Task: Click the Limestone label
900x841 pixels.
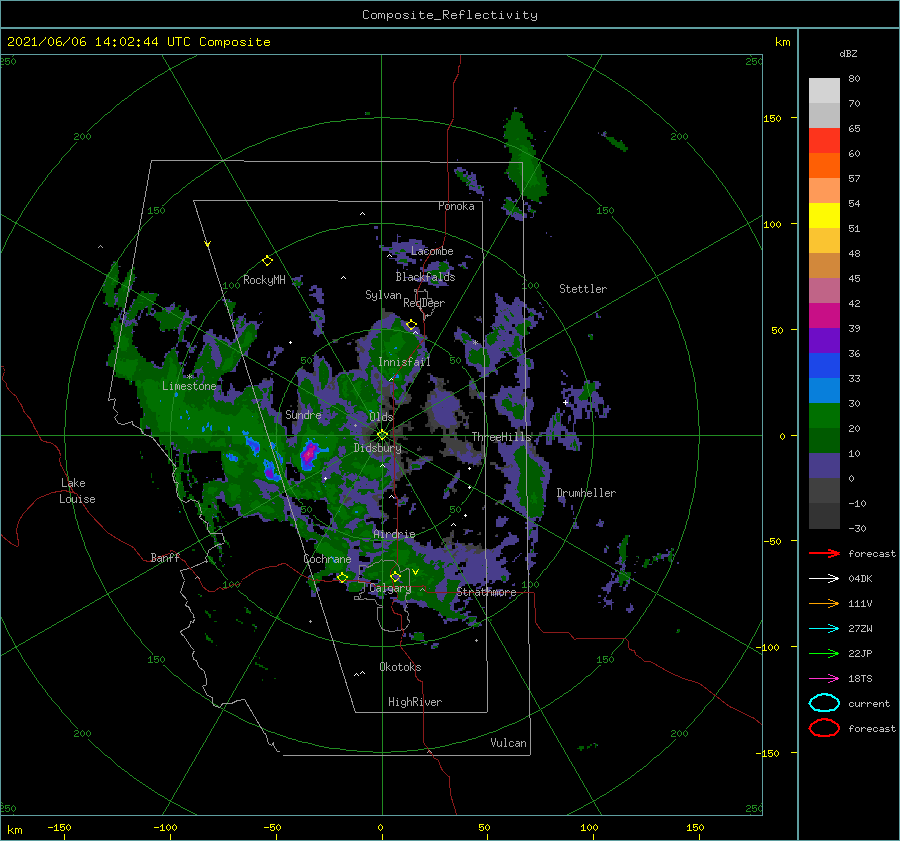Action: click(x=189, y=386)
